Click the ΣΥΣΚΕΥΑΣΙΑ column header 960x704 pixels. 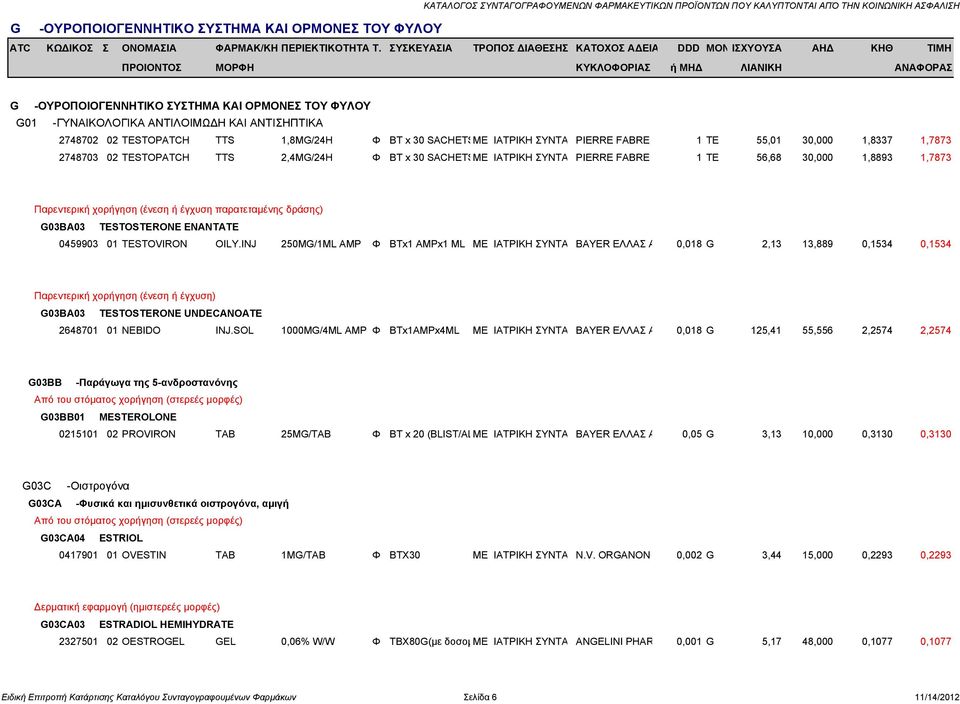(421, 48)
